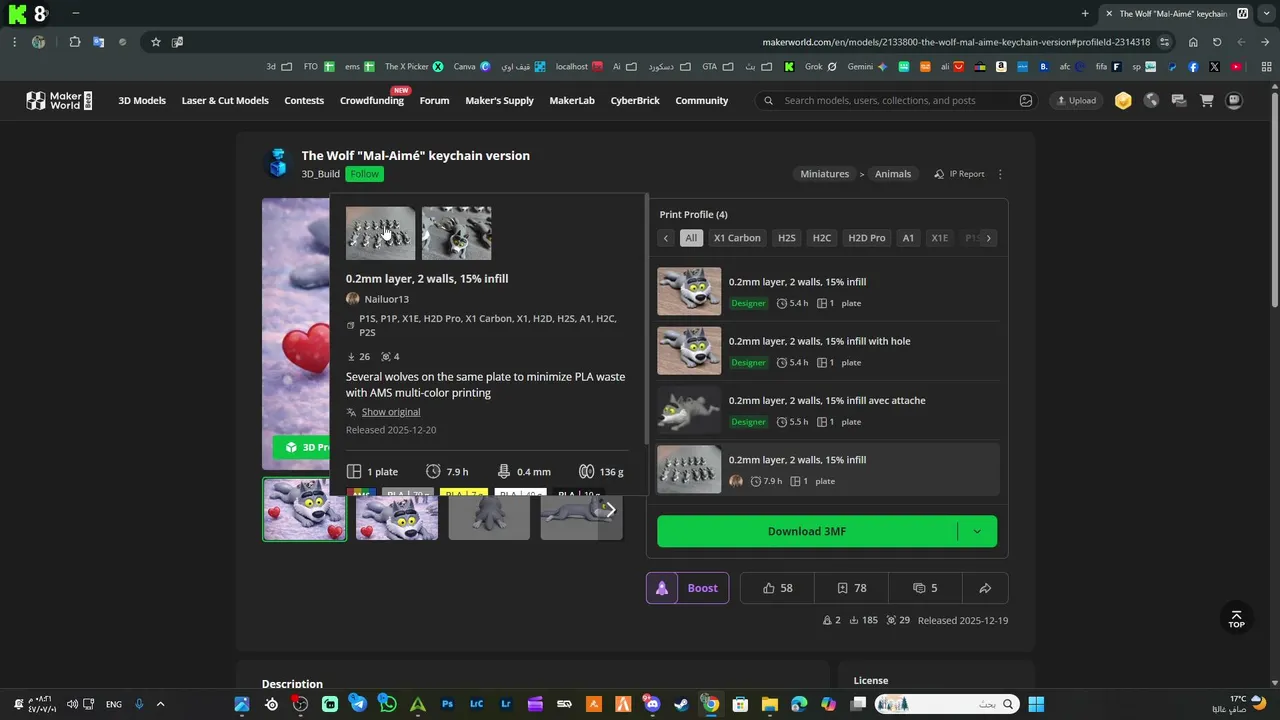1280x720 pixels.
Task: Click the gold hexagon points icon
Action: (1123, 100)
